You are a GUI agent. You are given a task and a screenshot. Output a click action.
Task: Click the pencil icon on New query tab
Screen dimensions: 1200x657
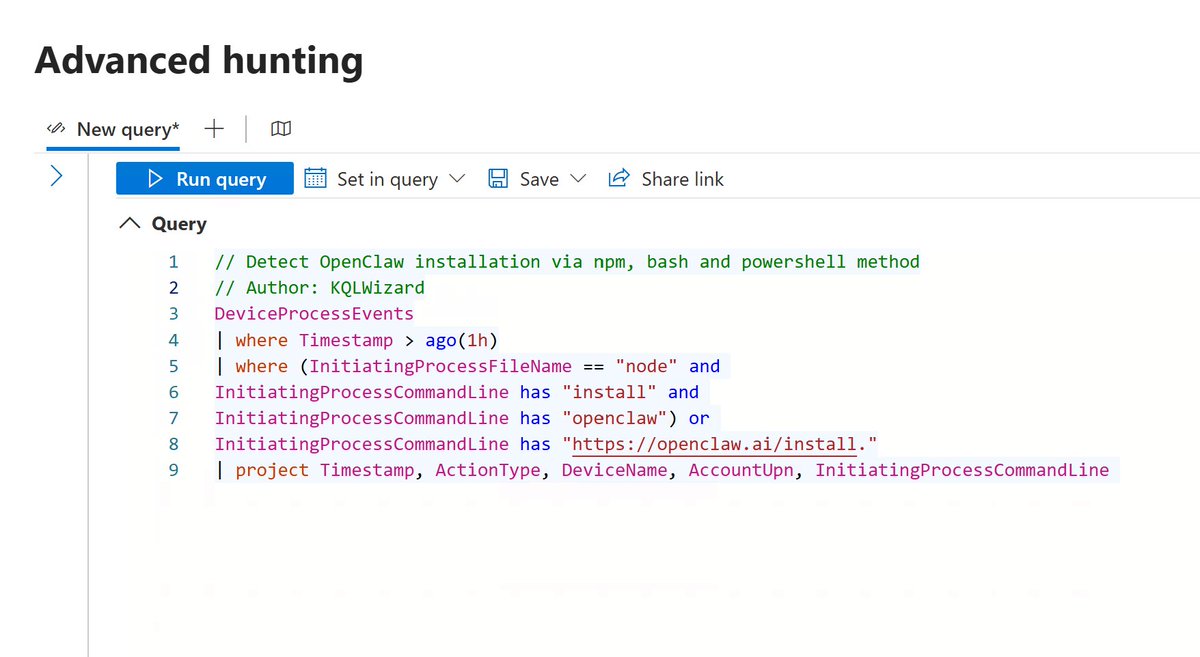[x=56, y=129]
